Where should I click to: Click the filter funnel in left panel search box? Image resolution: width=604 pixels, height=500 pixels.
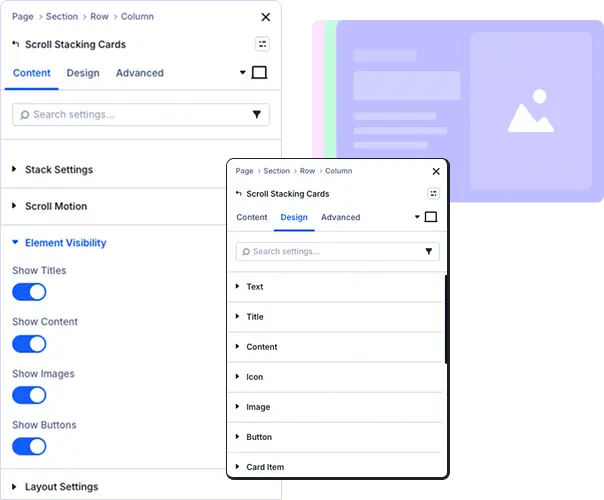pos(257,115)
